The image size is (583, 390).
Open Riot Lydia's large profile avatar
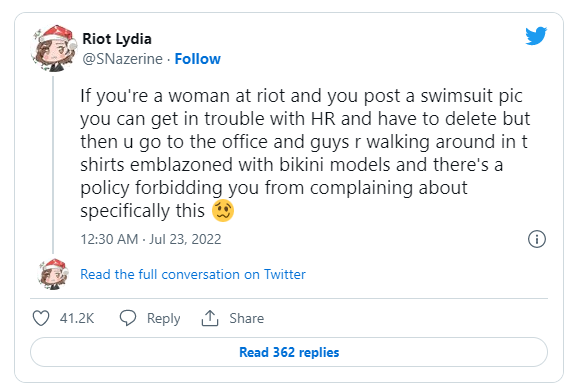coord(53,48)
